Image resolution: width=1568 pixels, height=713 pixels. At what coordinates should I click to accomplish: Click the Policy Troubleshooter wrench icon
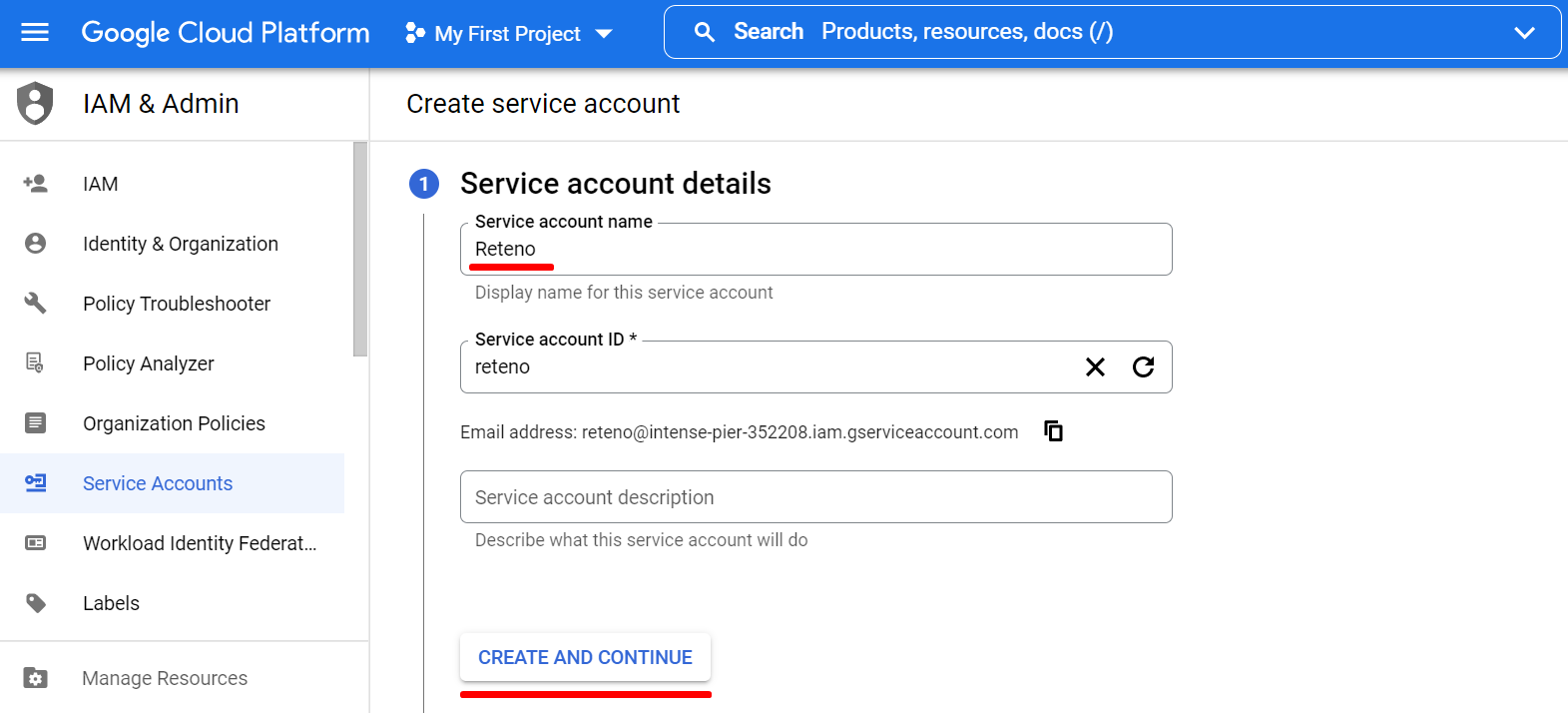click(x=35, y=304)
